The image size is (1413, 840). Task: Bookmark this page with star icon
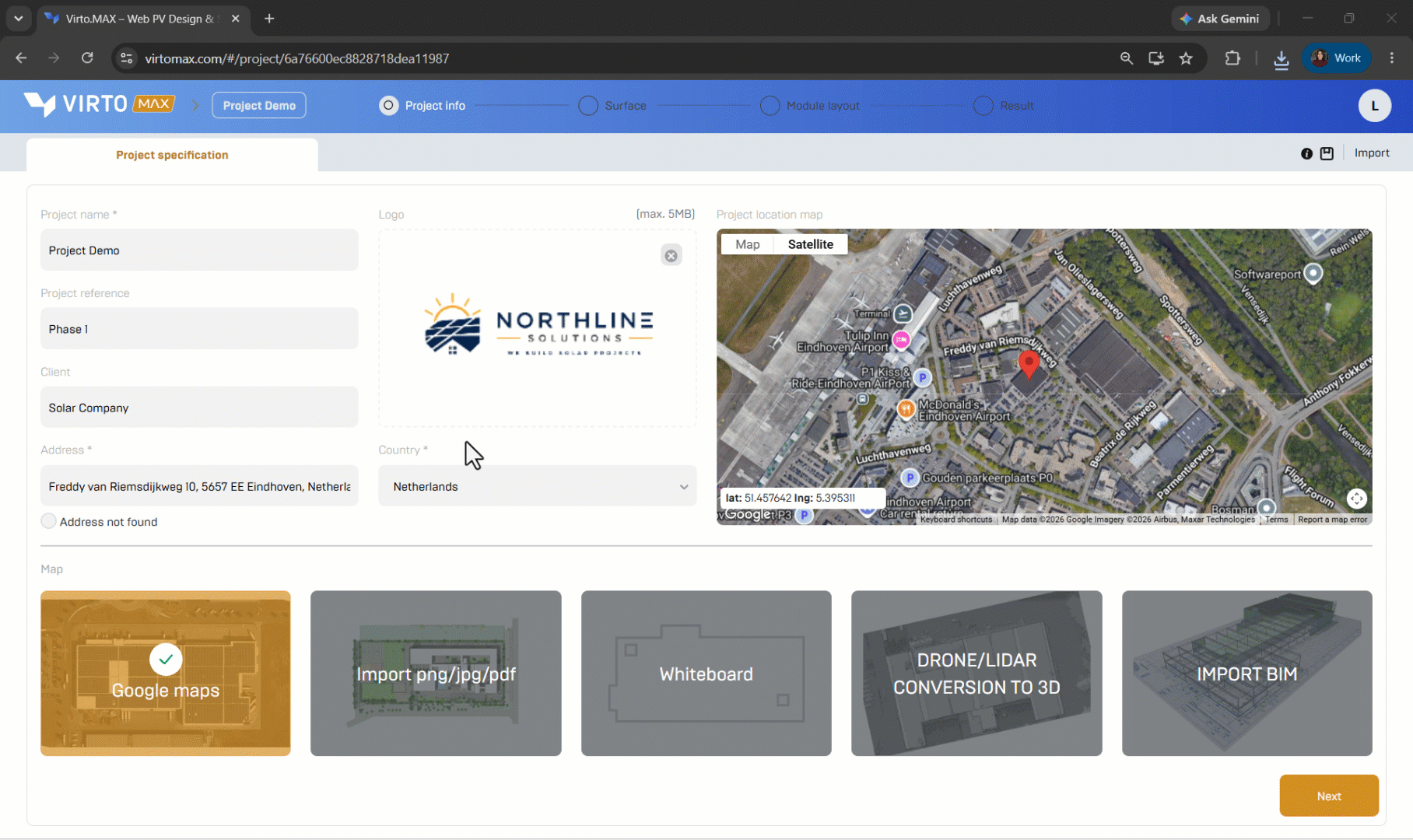click(1186, 58)
